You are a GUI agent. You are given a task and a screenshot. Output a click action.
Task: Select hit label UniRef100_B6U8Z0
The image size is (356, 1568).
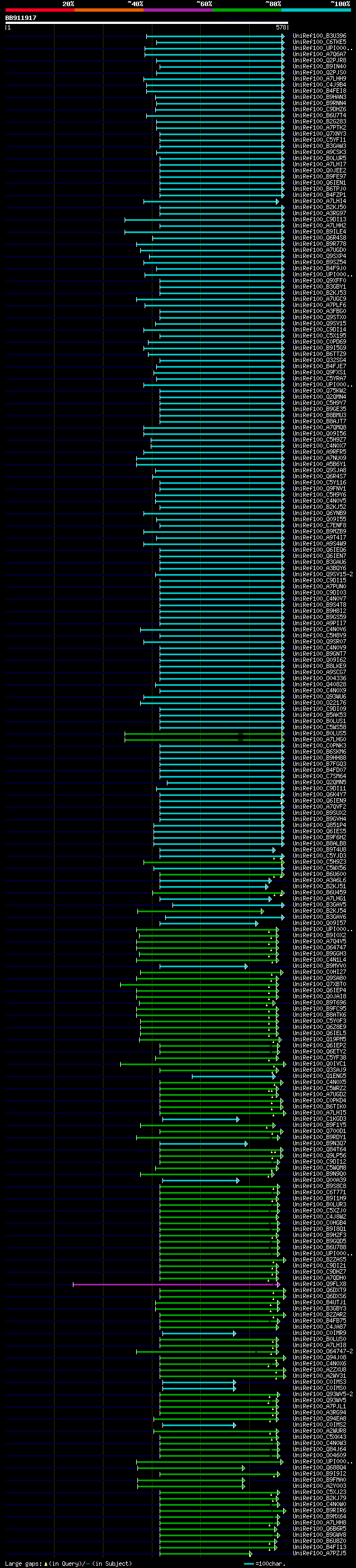click(319, 1541)
